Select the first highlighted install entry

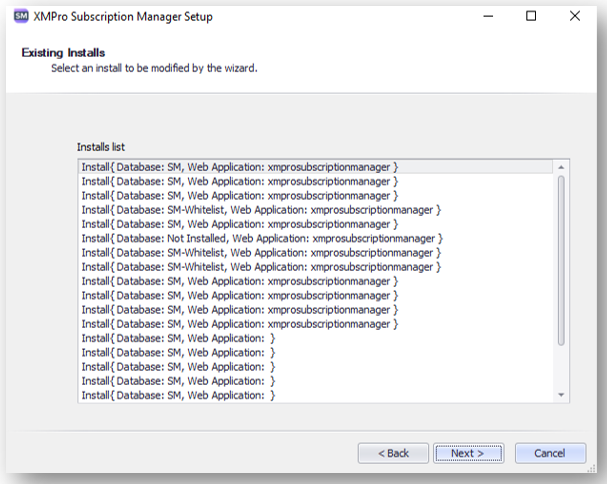point(316,167)
